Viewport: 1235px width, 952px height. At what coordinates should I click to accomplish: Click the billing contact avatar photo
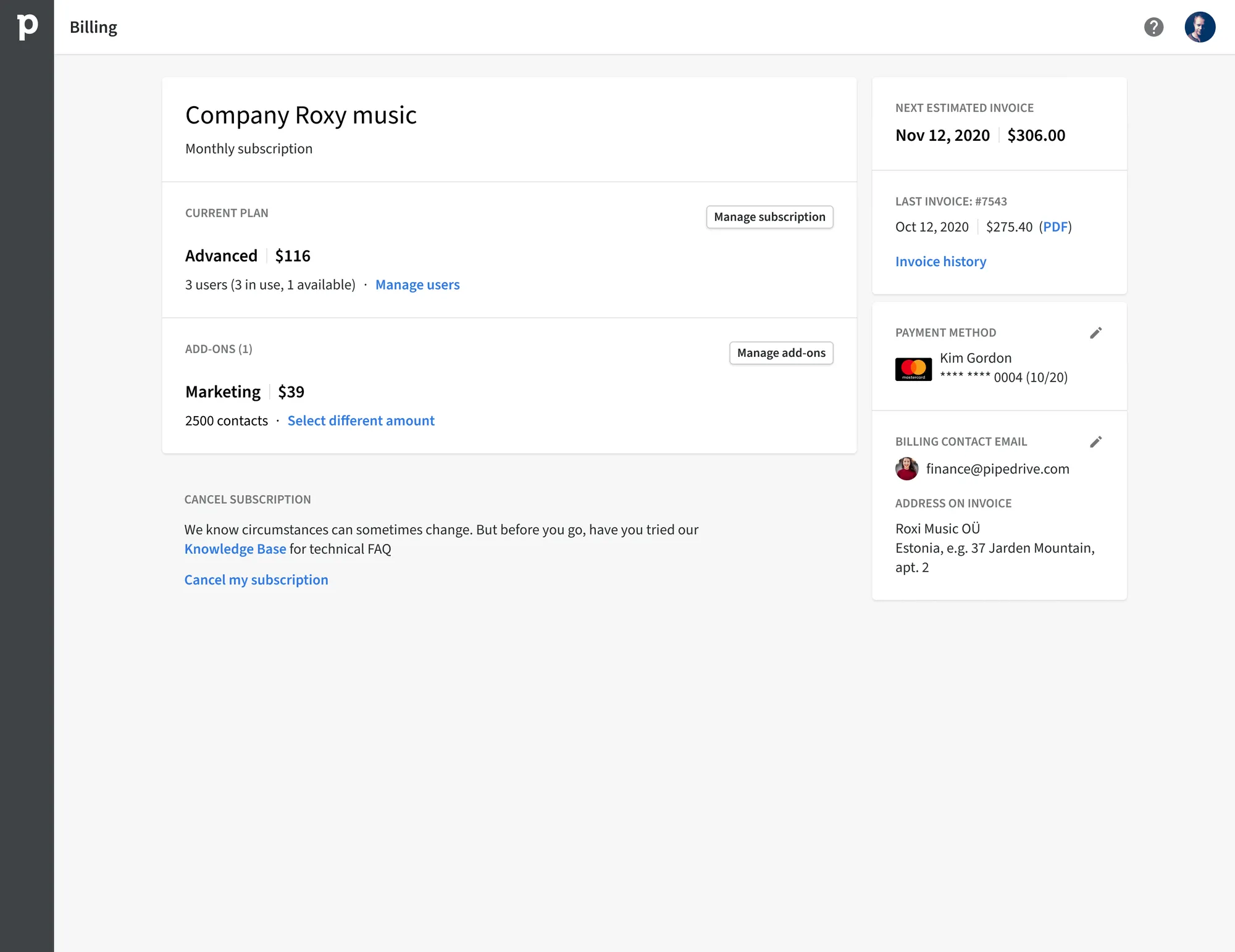click(906, 469)
